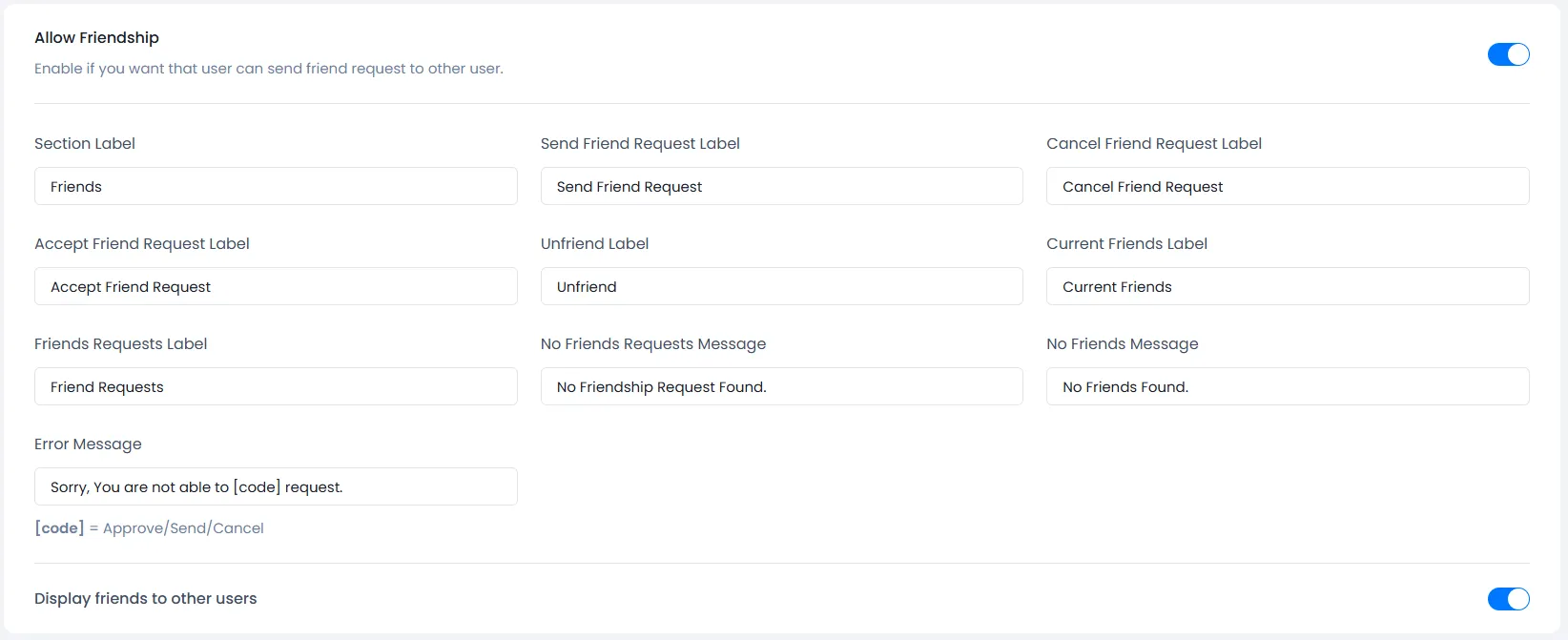Toggle Display friends to other users switch
Viewport: 1568px width, 640px height.
1508,598
